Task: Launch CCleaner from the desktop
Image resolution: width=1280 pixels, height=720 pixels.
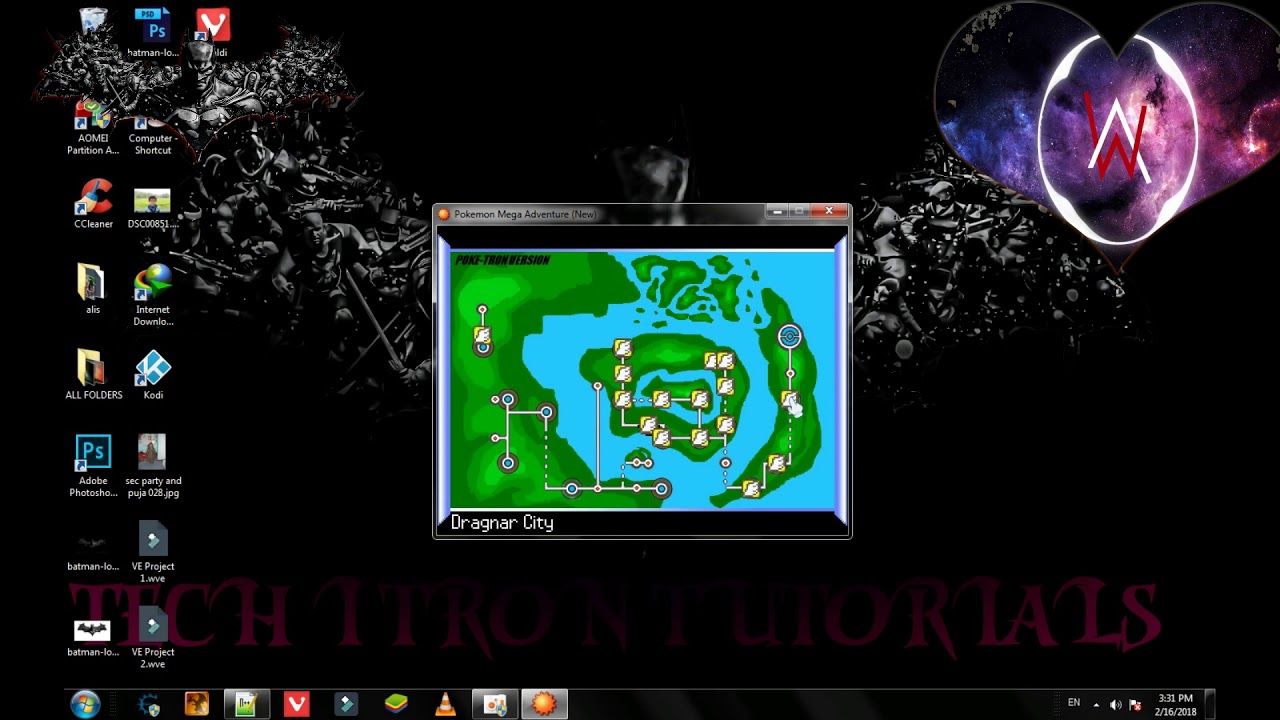Action: 93,205
